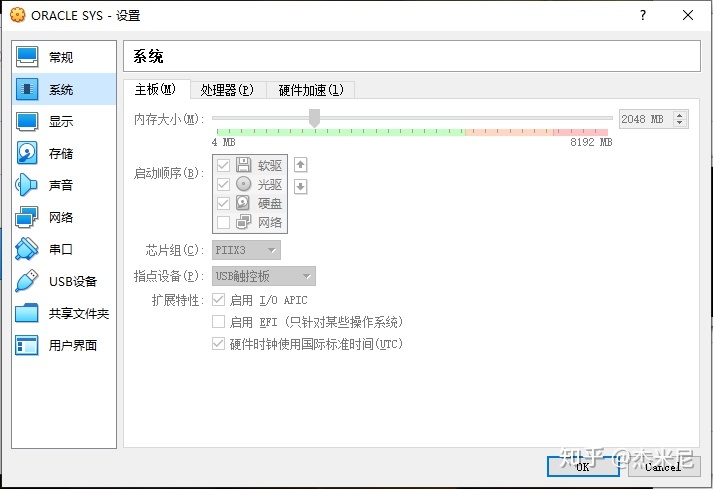Click the Cancel button
This screenshot has width=713, height=489.
664,467
